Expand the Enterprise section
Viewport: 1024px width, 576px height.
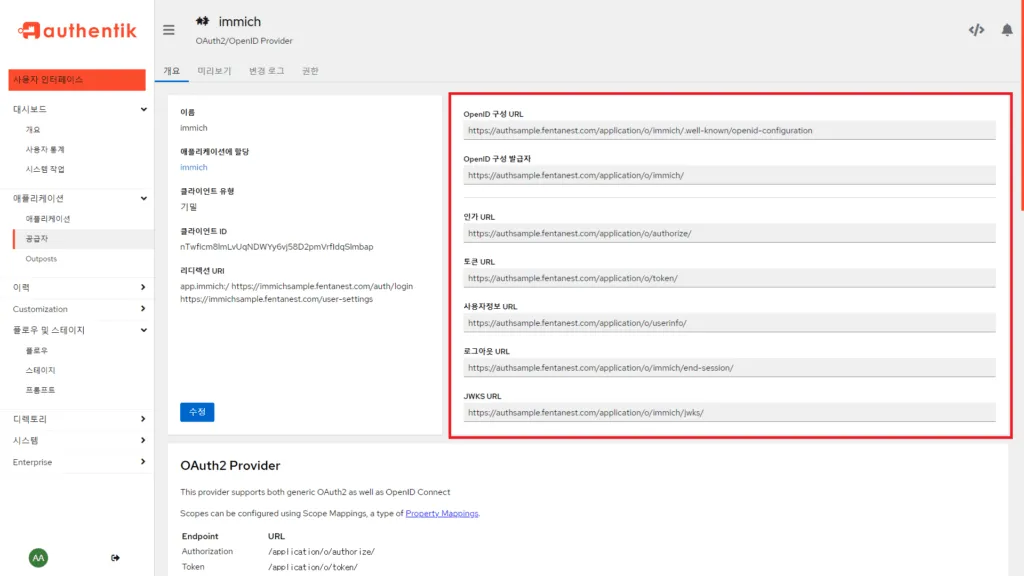[x=141, y=462]
